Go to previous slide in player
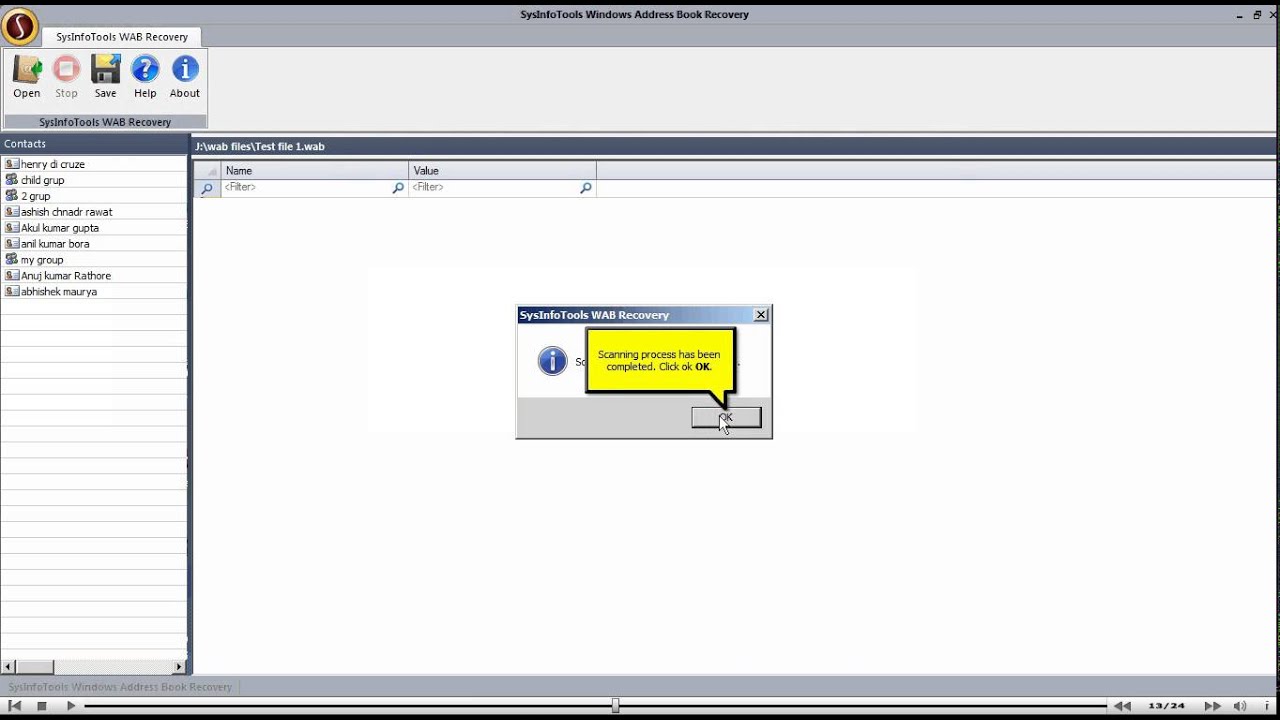Screen dimensions: 1280x720 pos(1122,706)
